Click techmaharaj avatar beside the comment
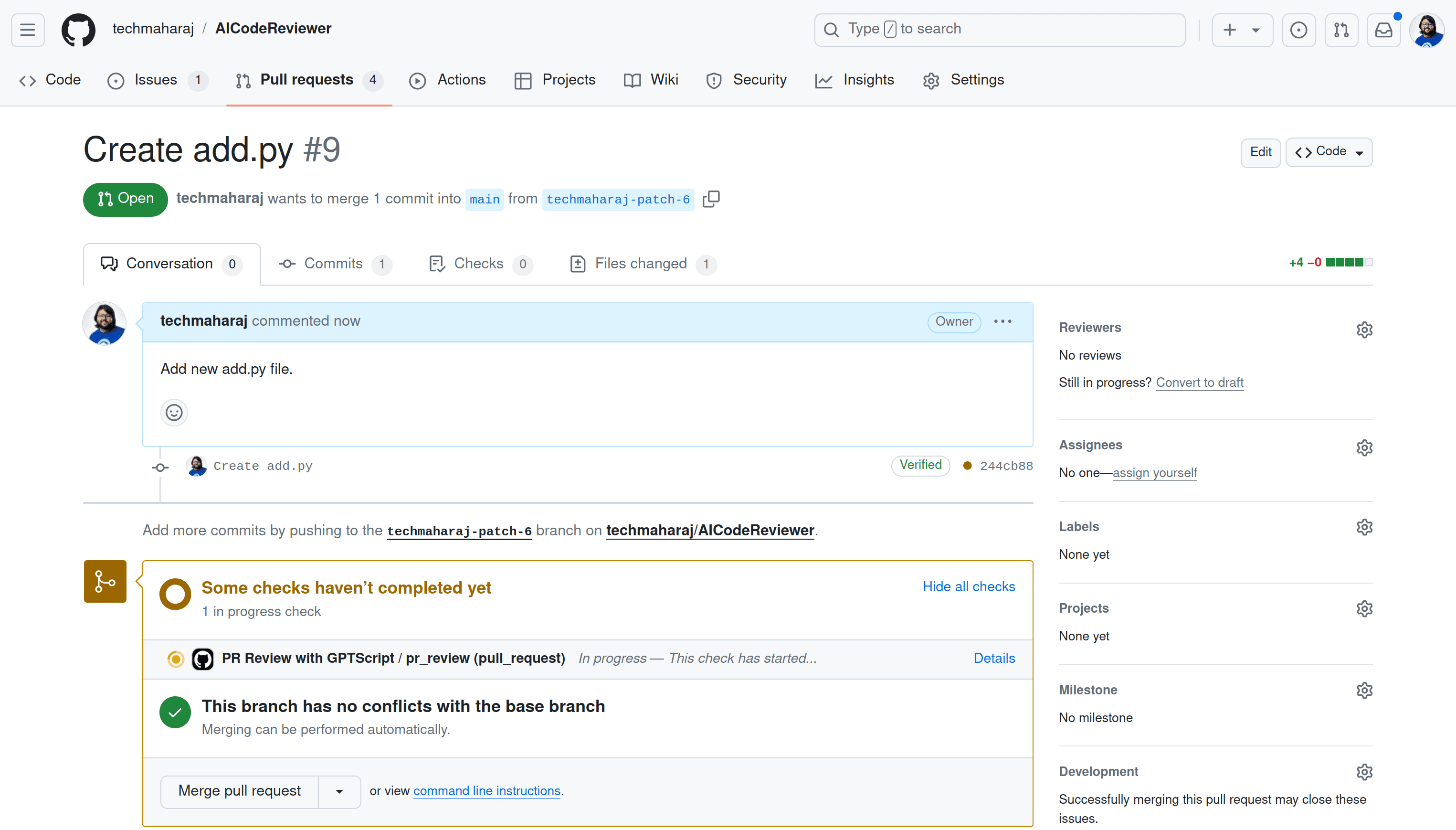Screen dimensions: 1456x830 point(104,323)
